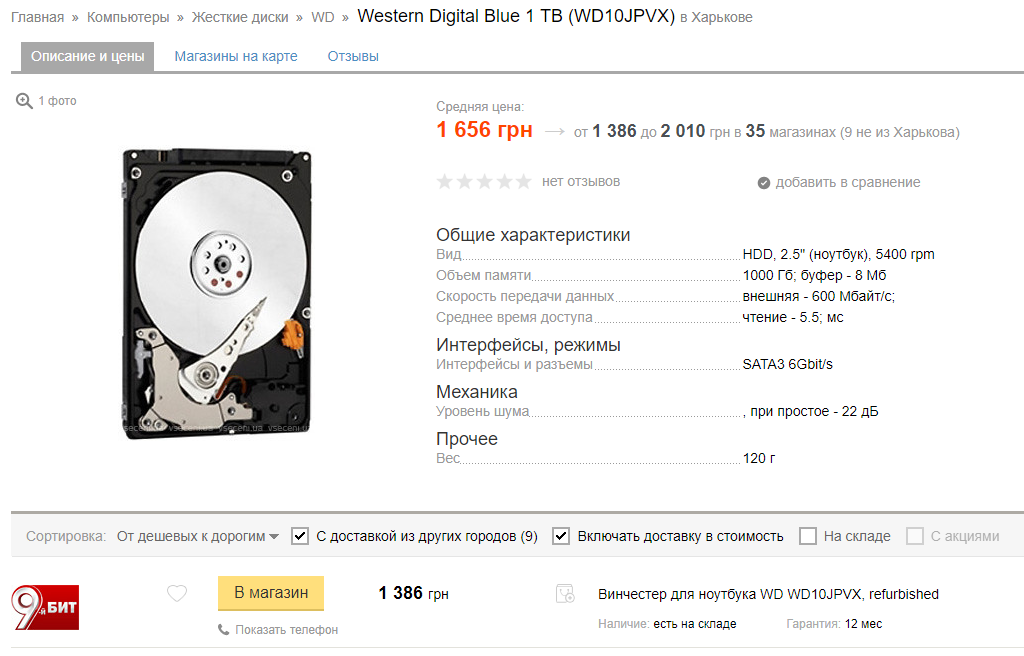Rate the product with the first star
Viewport: 1024px width, 656px height.
coord(445,181)
